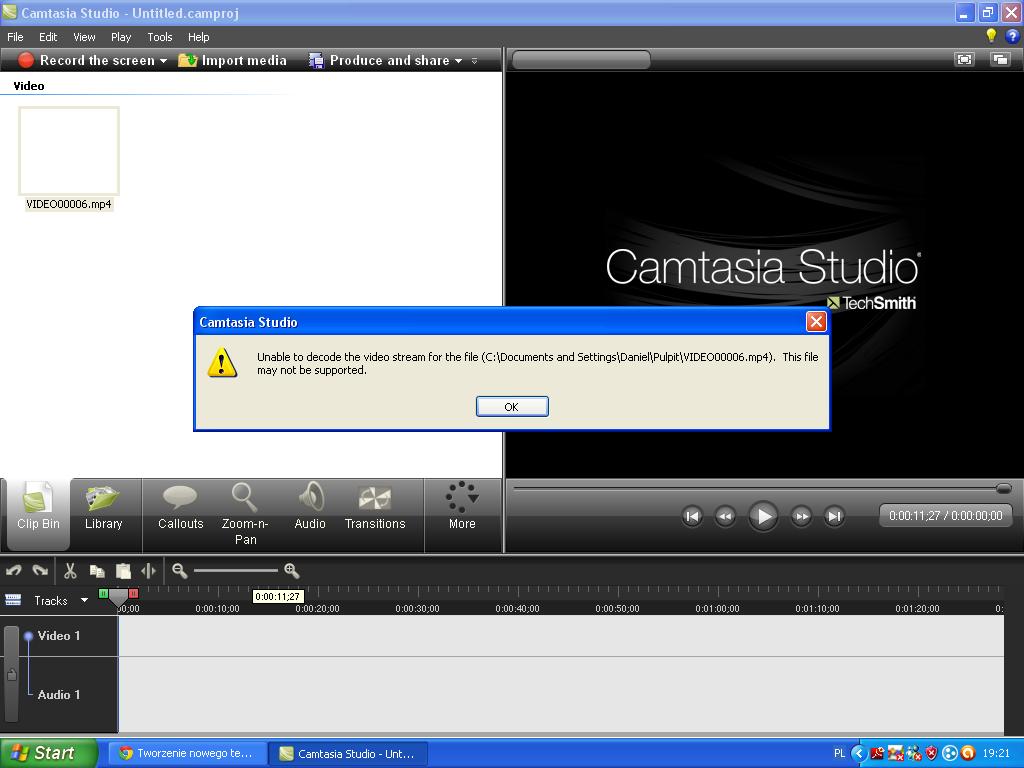Click Import media button
Viewport: 1024px width, 768px height.
coord(232,60)
